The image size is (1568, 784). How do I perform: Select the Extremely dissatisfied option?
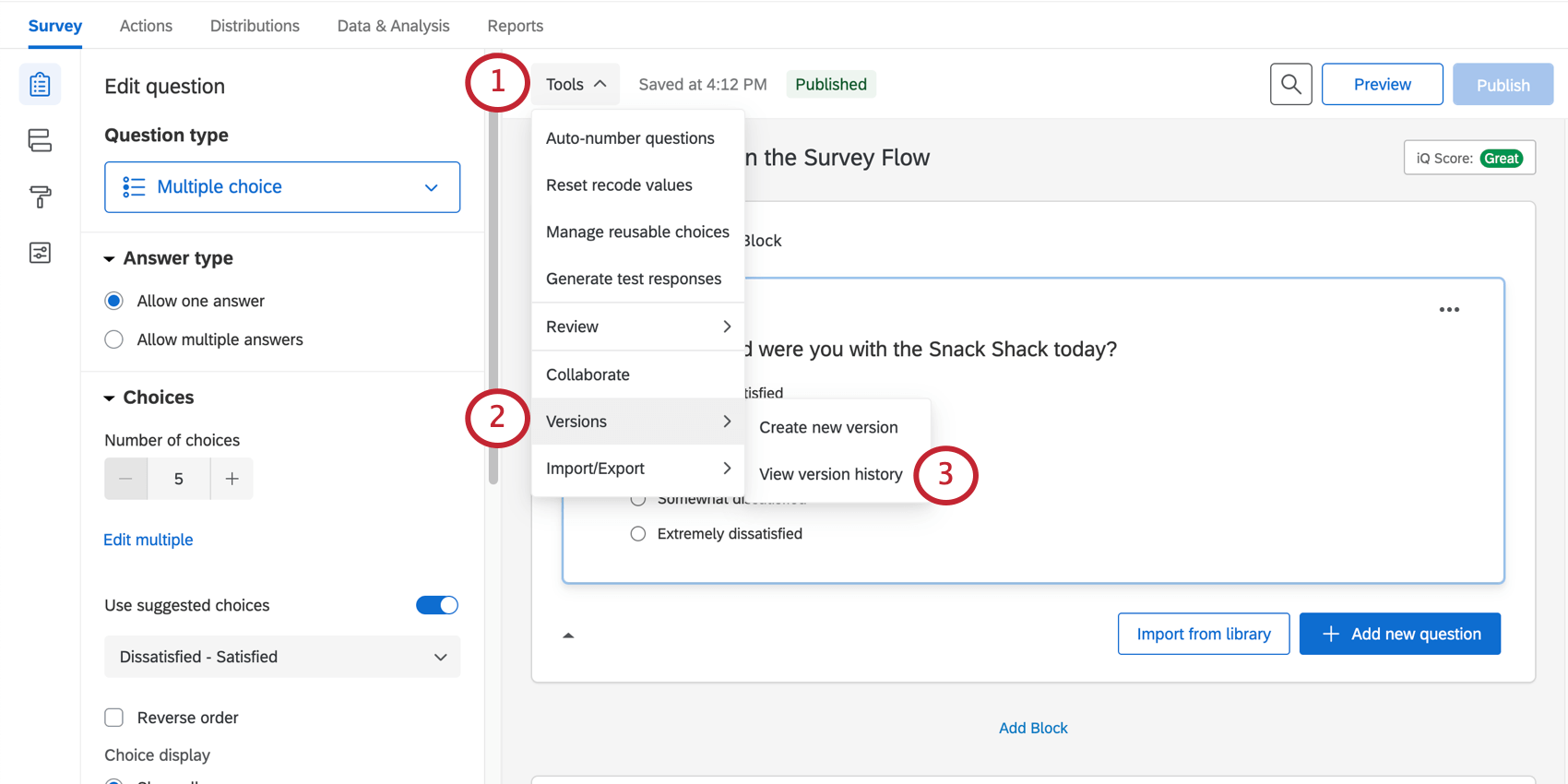[x=638, y=534]
